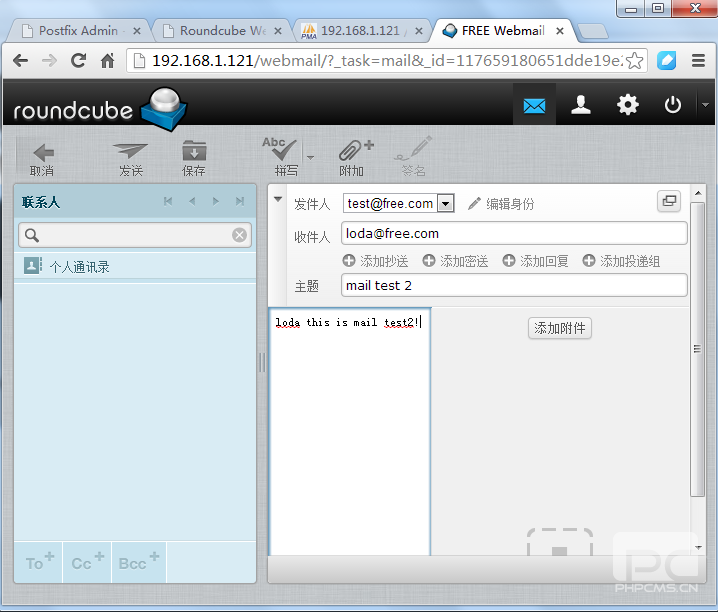This screenshot has width=718, height=612.
Task: Go to last contacts page
Action: [239, 201]
